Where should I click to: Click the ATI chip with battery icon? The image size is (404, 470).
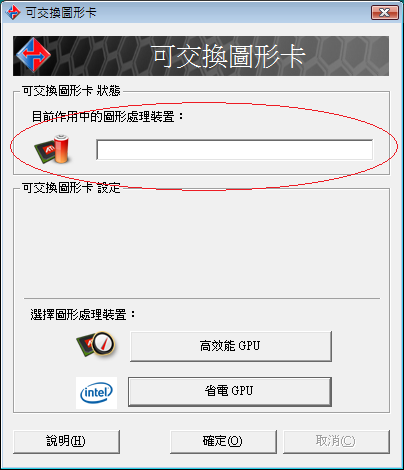point(52,149)
